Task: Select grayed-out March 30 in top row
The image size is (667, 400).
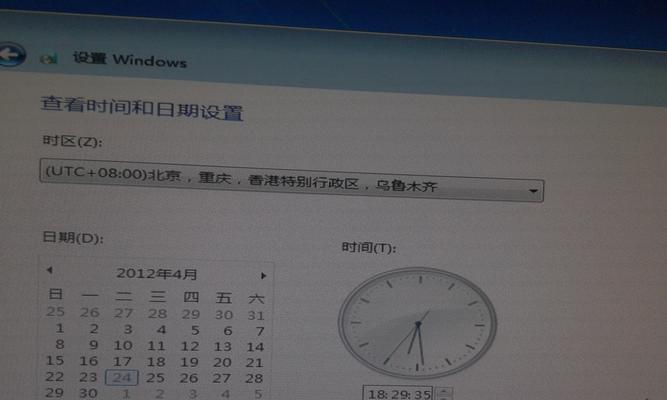Action: 224,315
